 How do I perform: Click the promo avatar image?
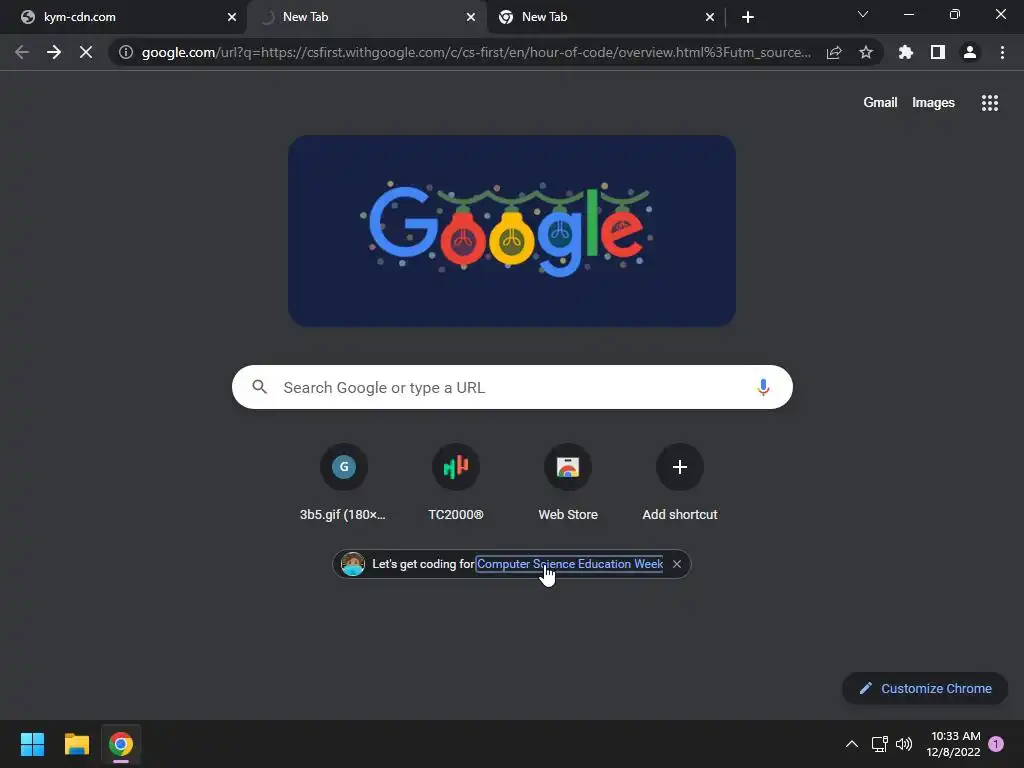[353, 564]
